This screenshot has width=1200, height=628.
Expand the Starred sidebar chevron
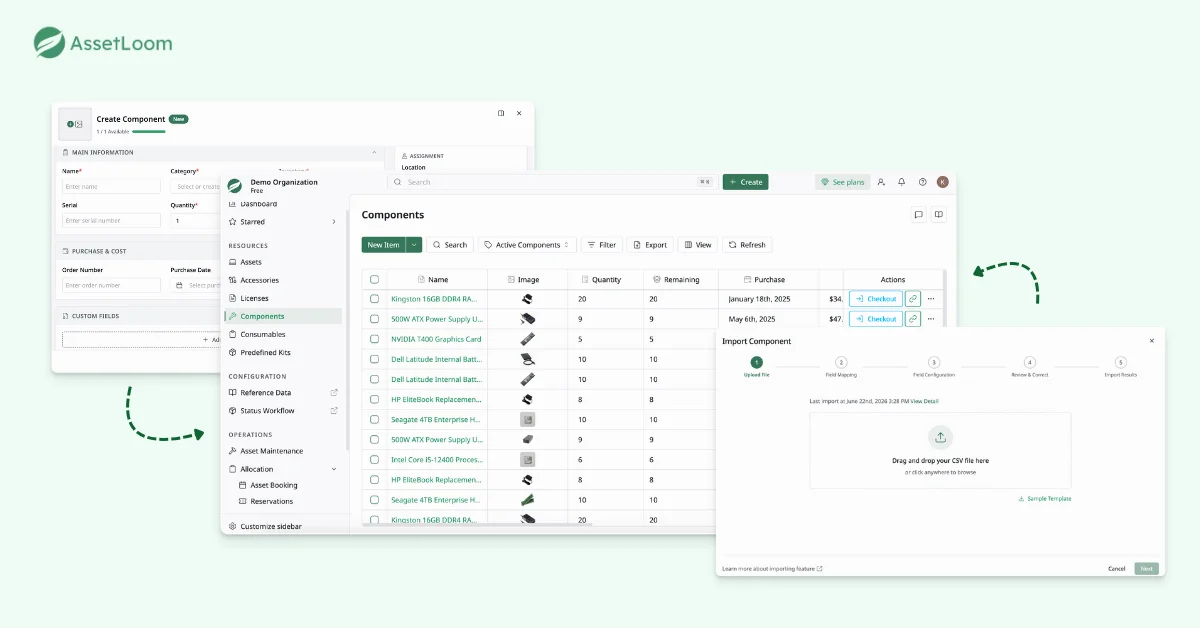tap(334, 222)
